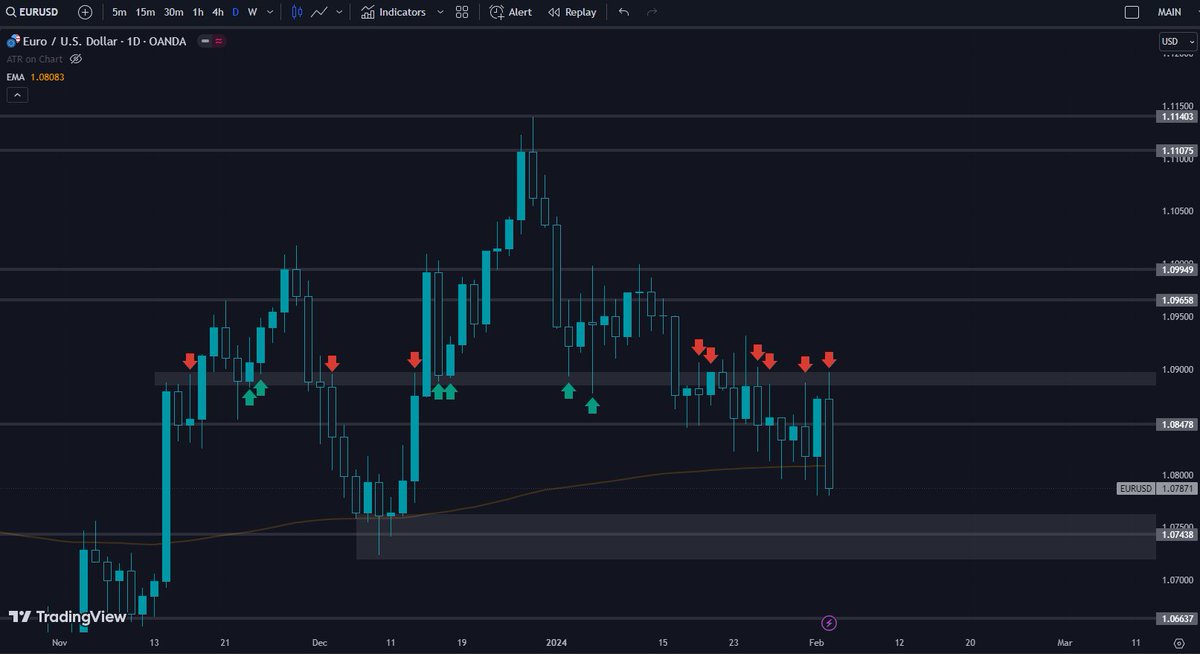Click the 1.07000 price scale value
This screenshot has width=1200, height=654.
[1177, 580]
